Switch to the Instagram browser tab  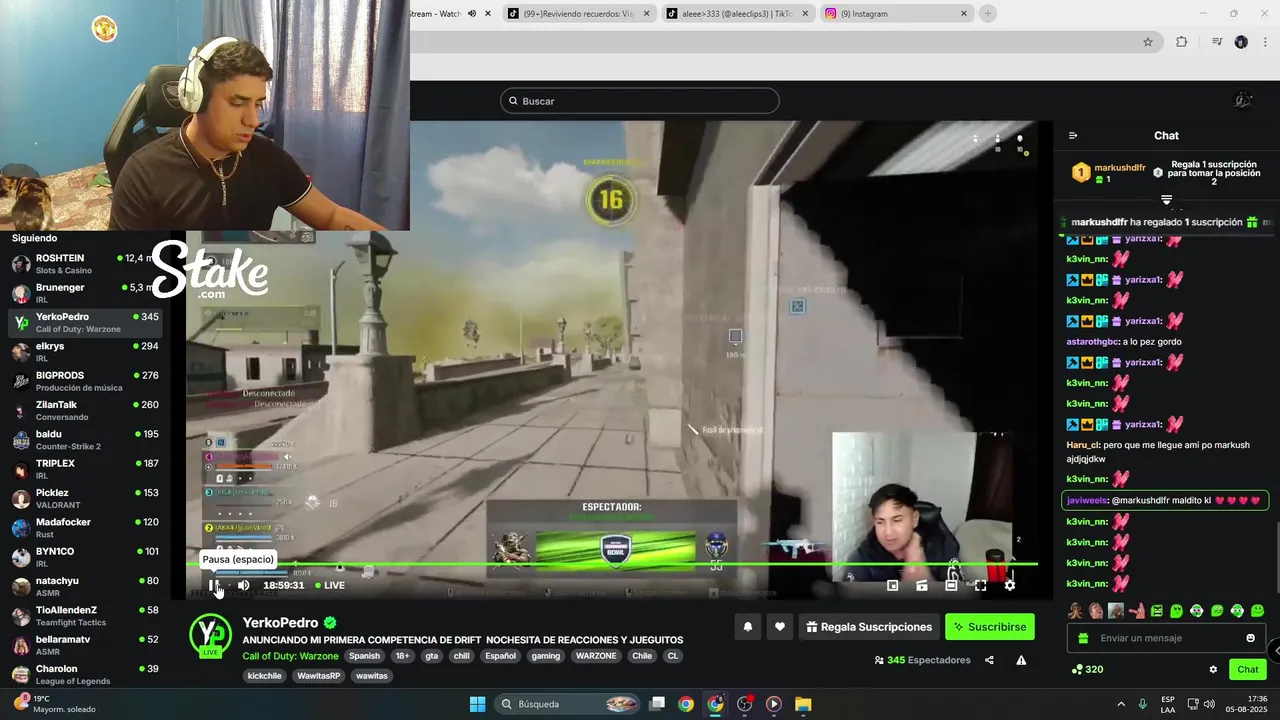895,14
